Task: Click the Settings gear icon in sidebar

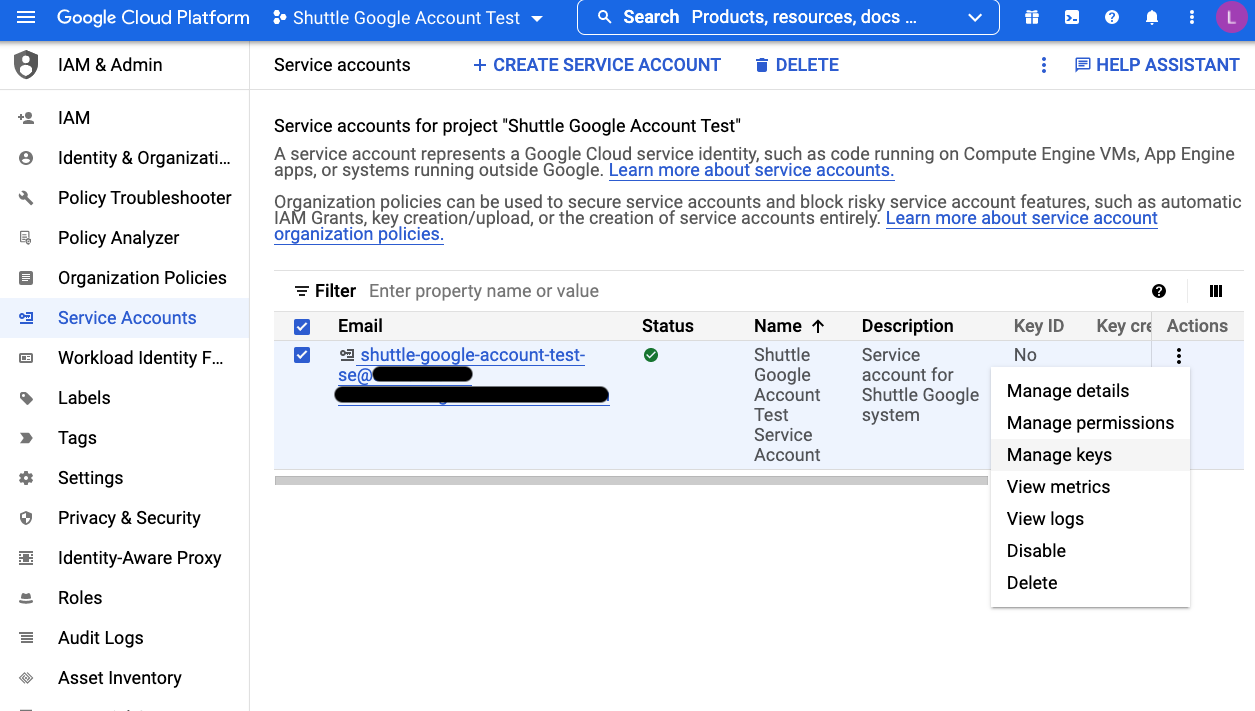Action: click(x=26, y=478)
